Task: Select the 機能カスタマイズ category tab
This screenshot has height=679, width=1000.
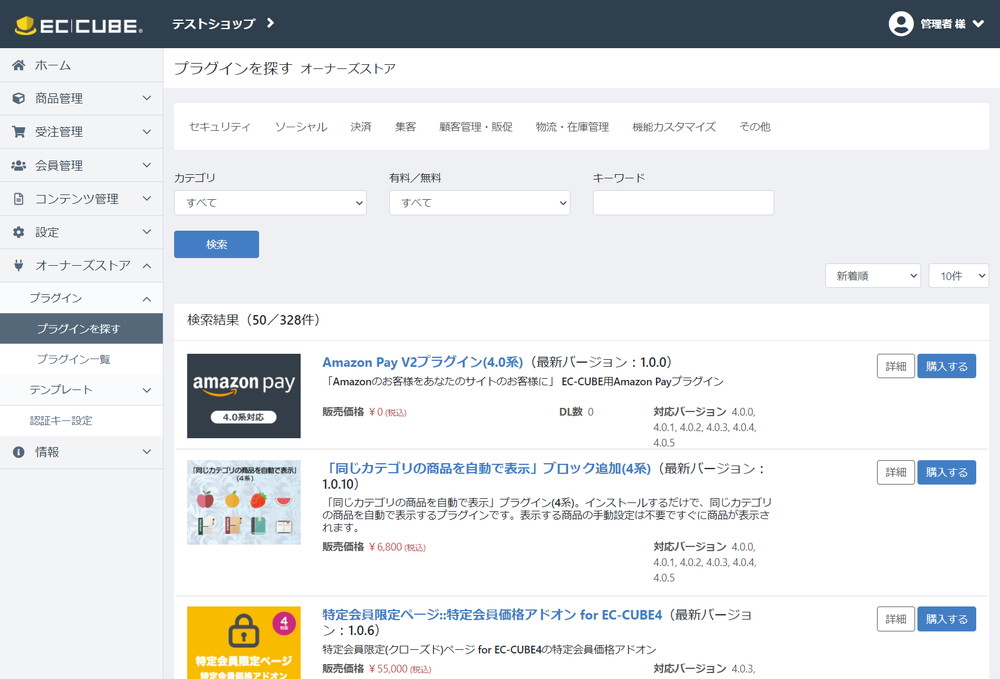Action: (x=673, y=127)
